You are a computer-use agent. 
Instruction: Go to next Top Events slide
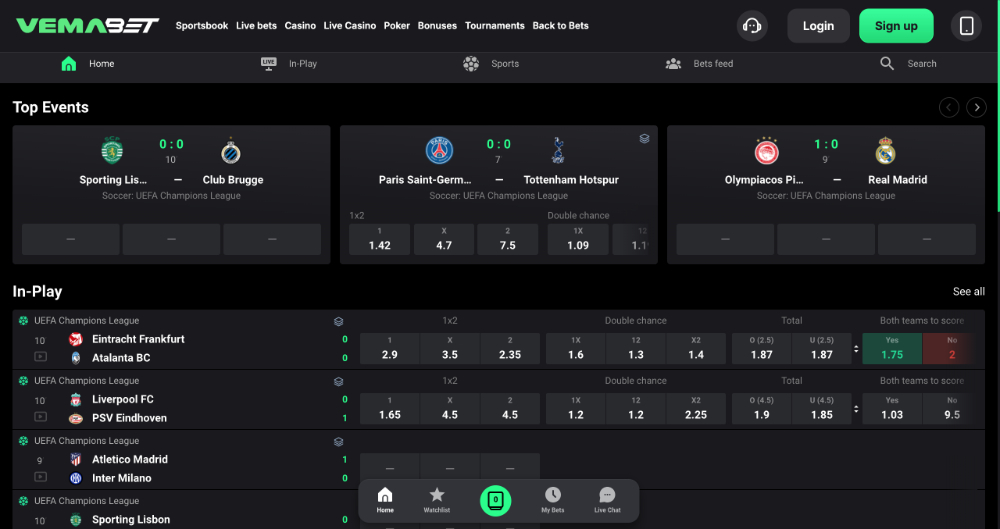pyautogui.click(x=976, y=108)
